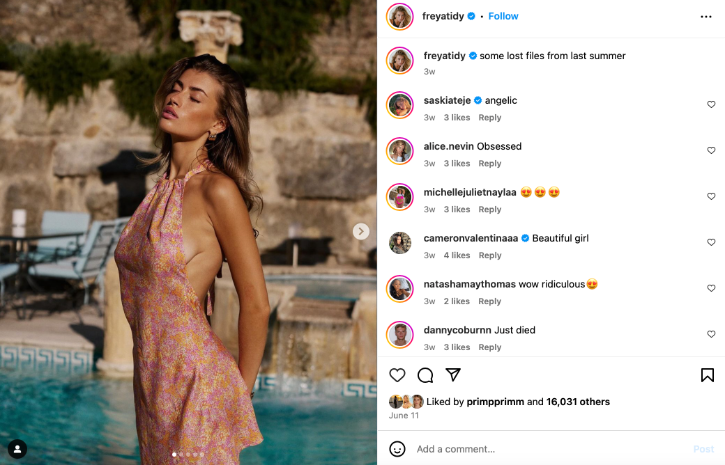
Task: Show tagged people icon on photo
Action: (x=17, y=448)
